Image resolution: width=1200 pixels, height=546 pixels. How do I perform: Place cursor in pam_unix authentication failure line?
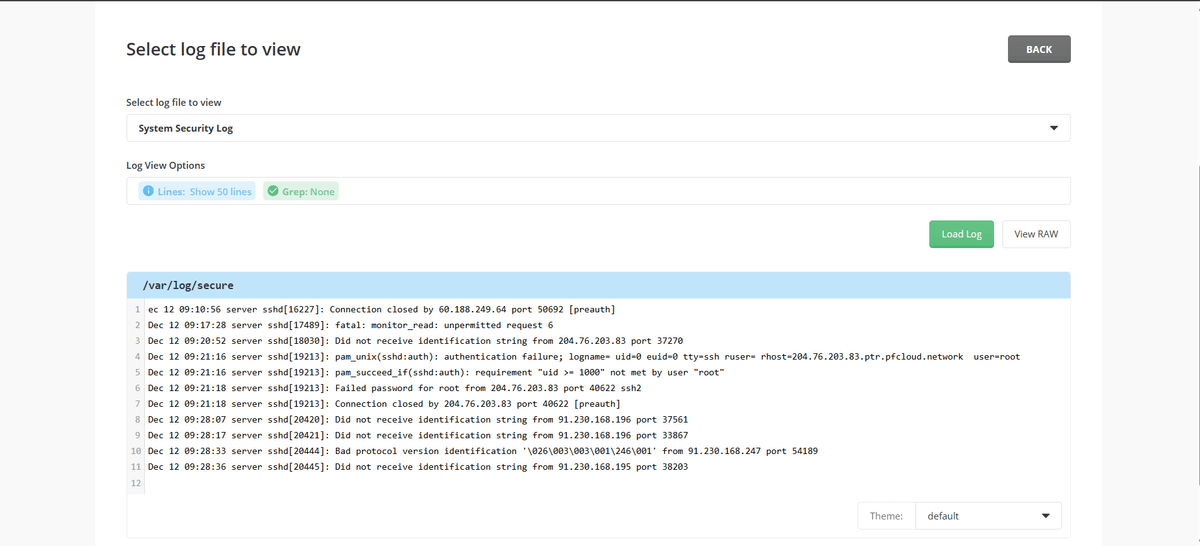tap(583, 356)
